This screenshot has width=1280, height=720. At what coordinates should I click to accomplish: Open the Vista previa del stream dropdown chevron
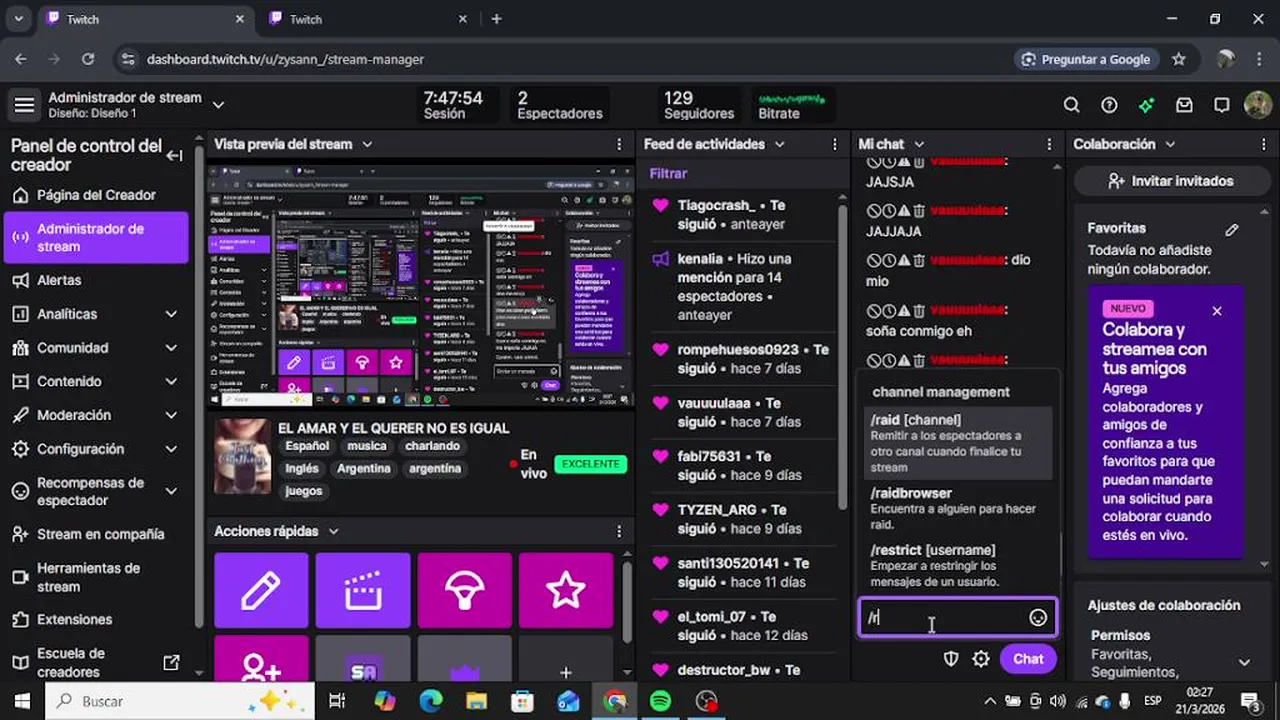[367, 144]
